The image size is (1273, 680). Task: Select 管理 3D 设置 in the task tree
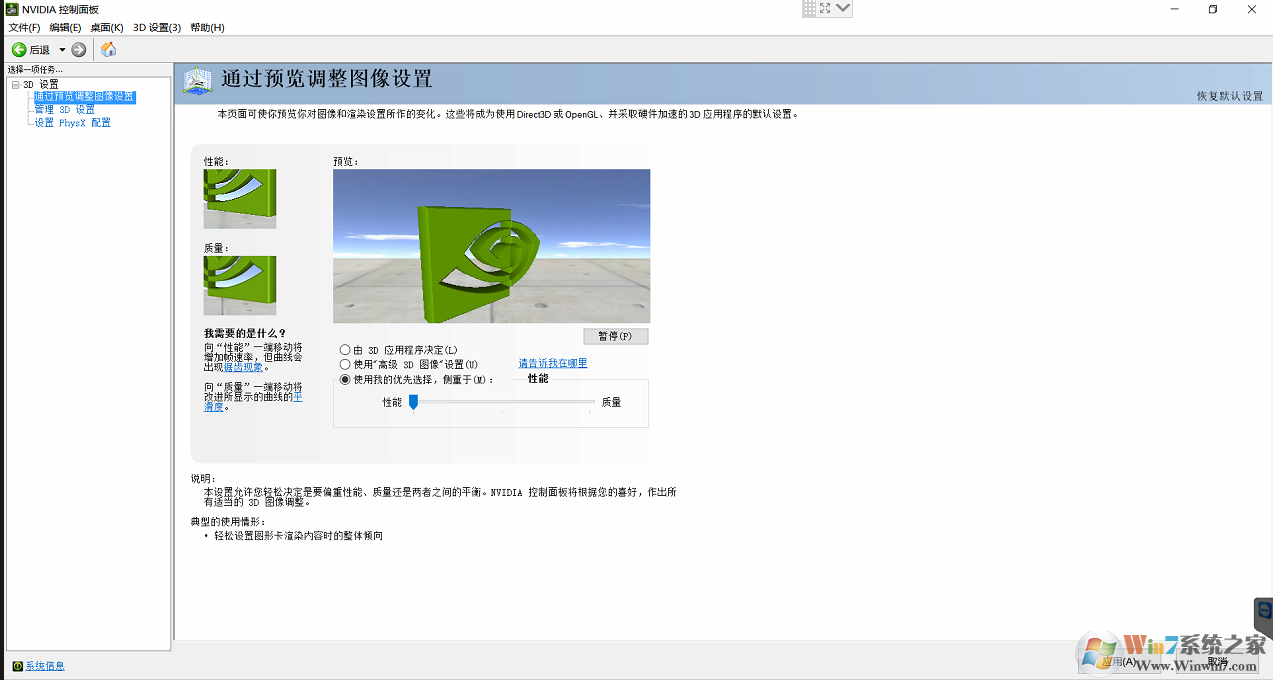click(x=65, y=109)
